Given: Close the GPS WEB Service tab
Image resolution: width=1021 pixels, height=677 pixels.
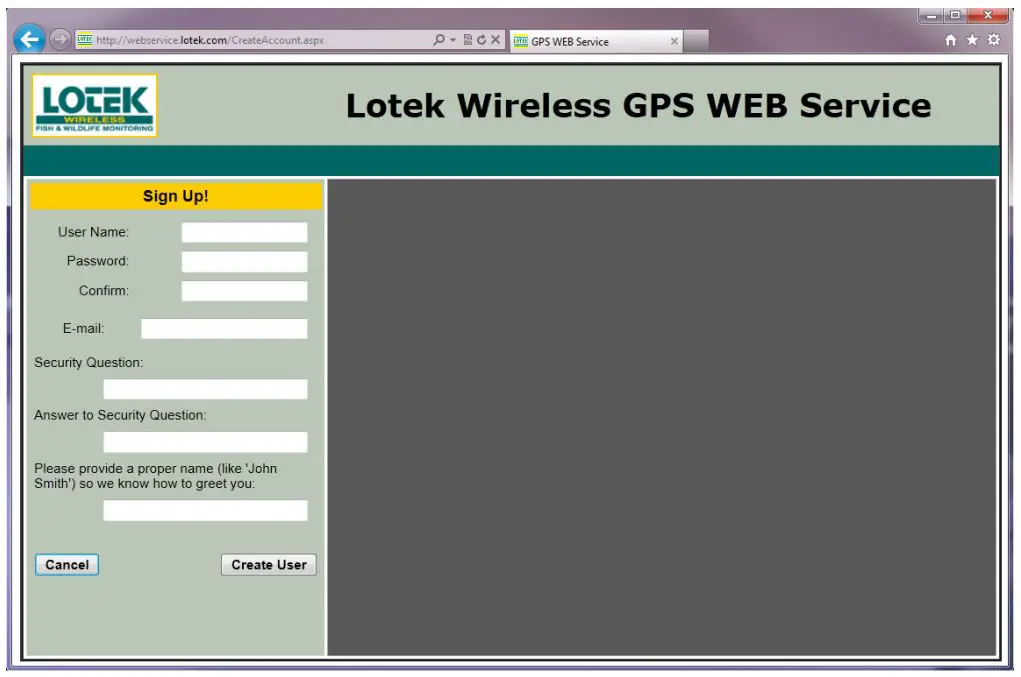Looking at the screenshot, I should 674,41.
